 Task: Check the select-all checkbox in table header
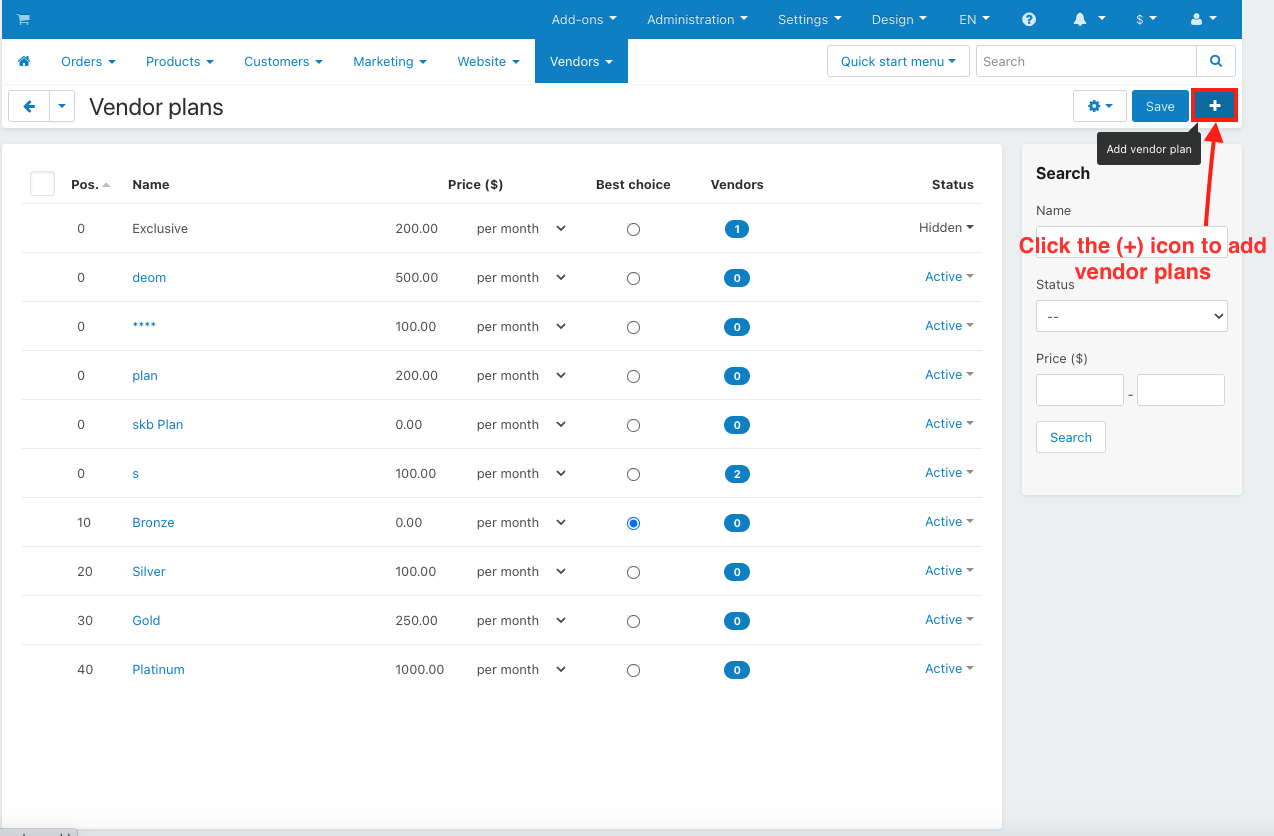tap(42, 184)
